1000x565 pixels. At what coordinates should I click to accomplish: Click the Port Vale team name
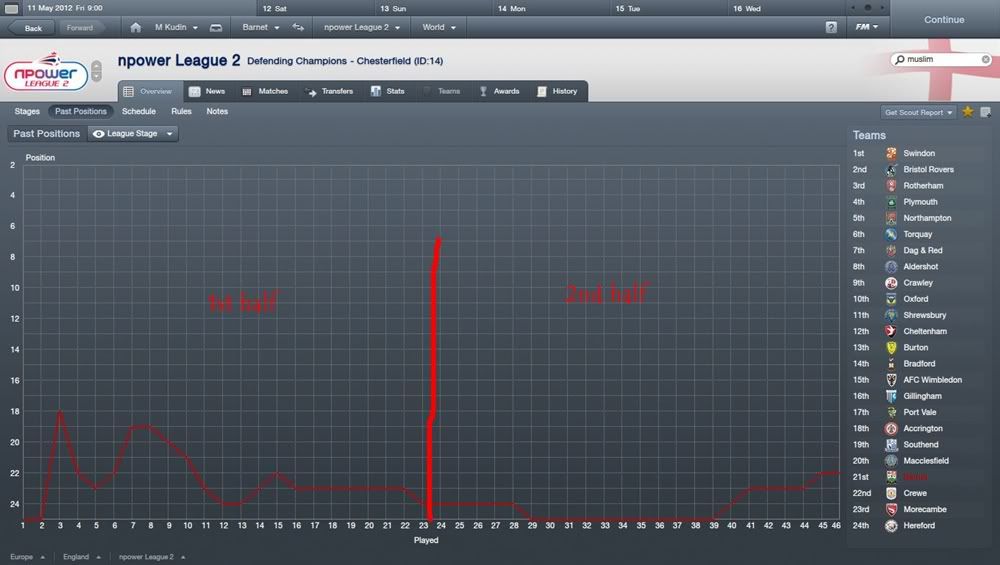(x=920, y=413)
